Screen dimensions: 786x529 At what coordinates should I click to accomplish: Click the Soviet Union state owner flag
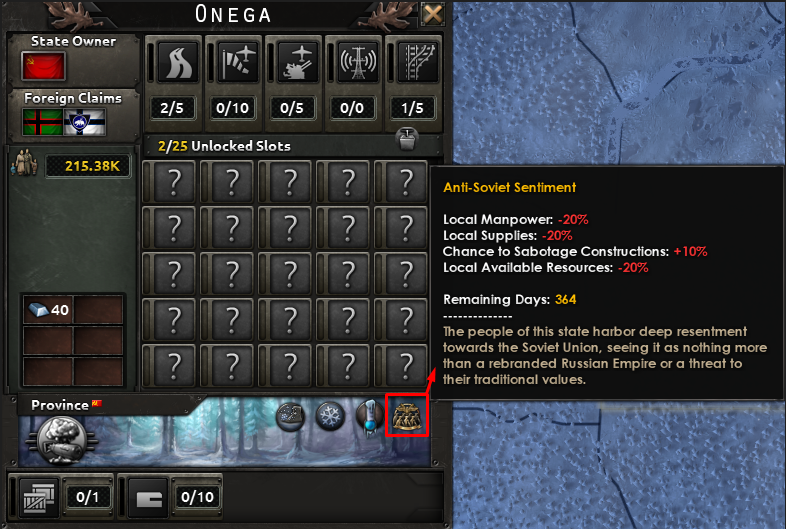43,66
